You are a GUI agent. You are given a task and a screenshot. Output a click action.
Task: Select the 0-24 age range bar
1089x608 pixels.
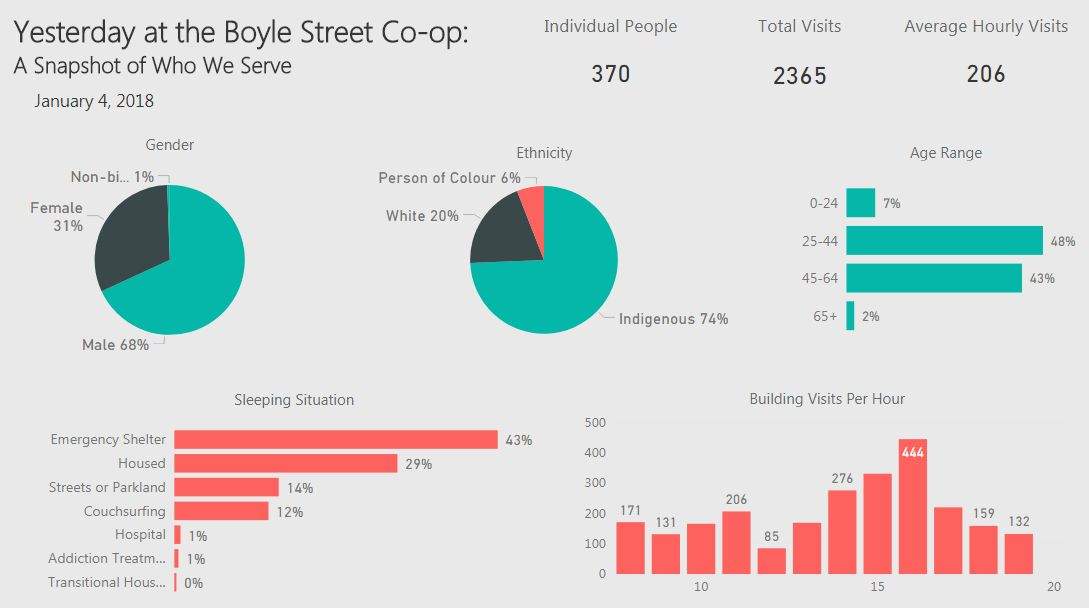coord(861,203)
